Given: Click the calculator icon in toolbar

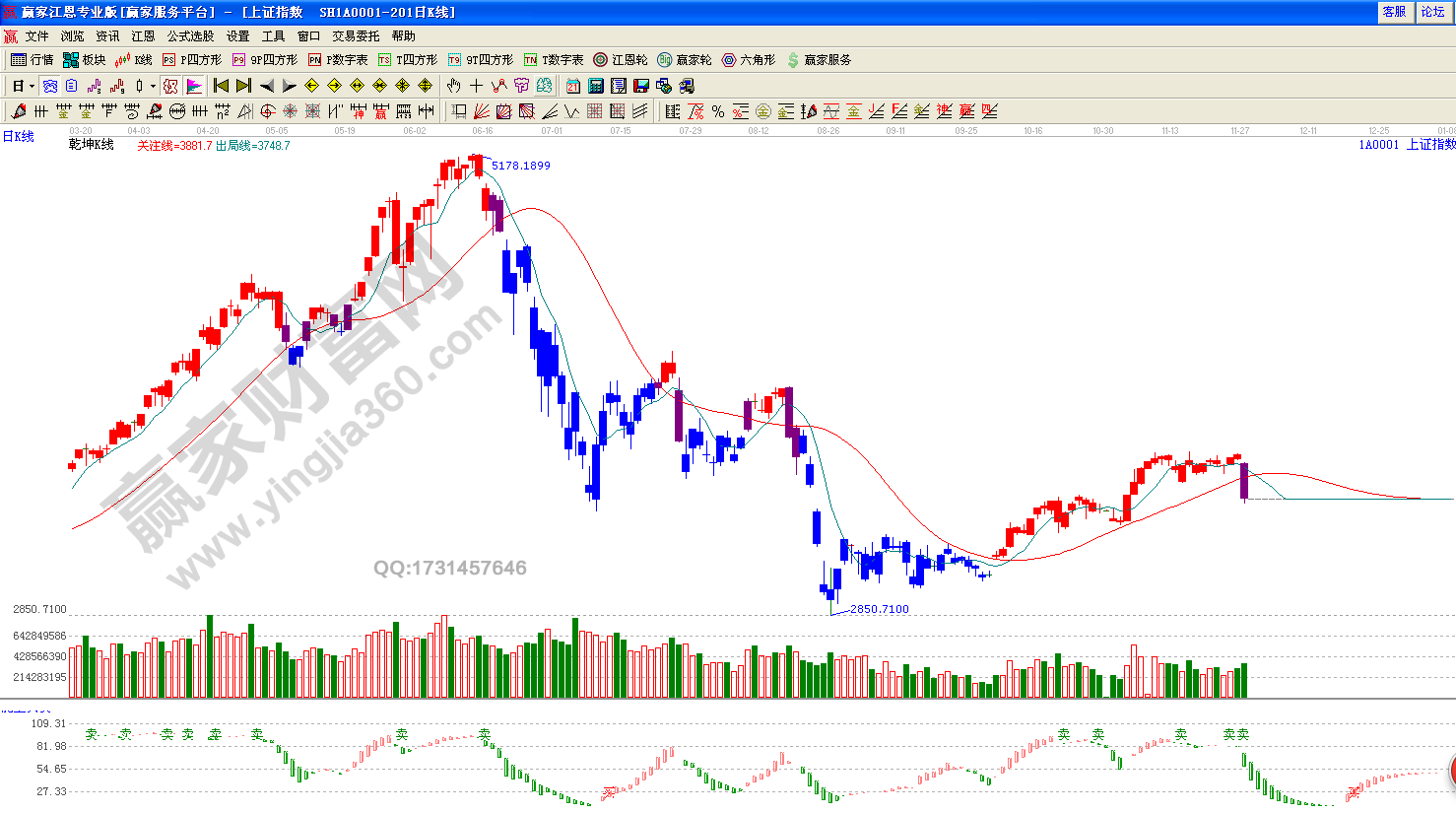Looking at the screenshot, I should [x=596, y=86].
